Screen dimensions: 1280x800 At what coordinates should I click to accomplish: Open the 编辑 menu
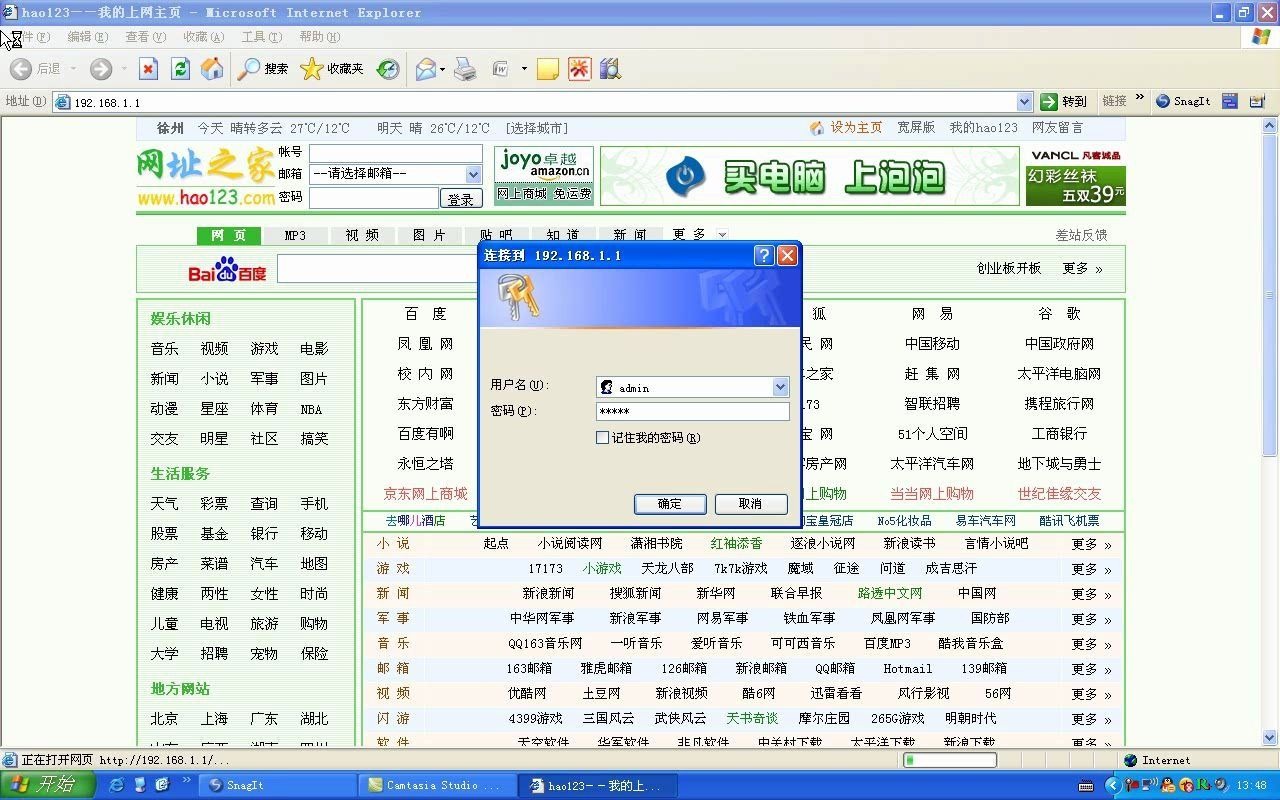point(87,37)
